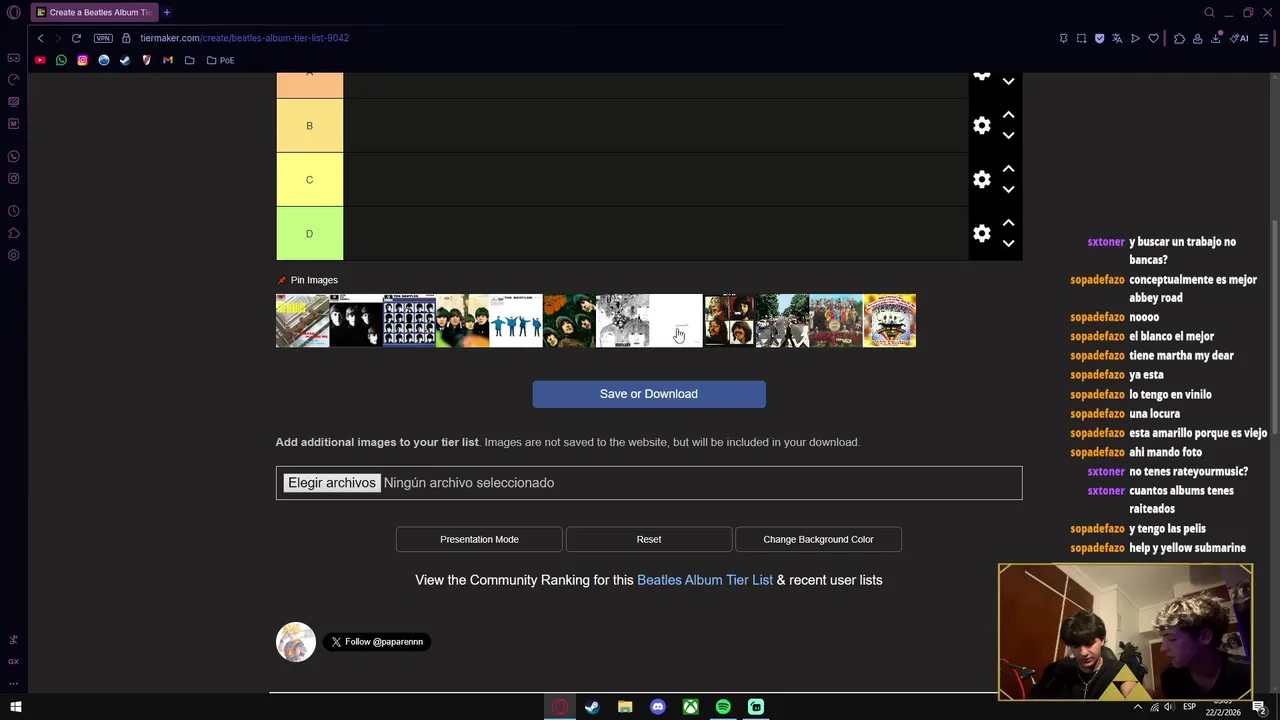The width and height of the screenshot is (1280, 720).
Task: Open the Opera main menu
Action: tap(13, 12)
